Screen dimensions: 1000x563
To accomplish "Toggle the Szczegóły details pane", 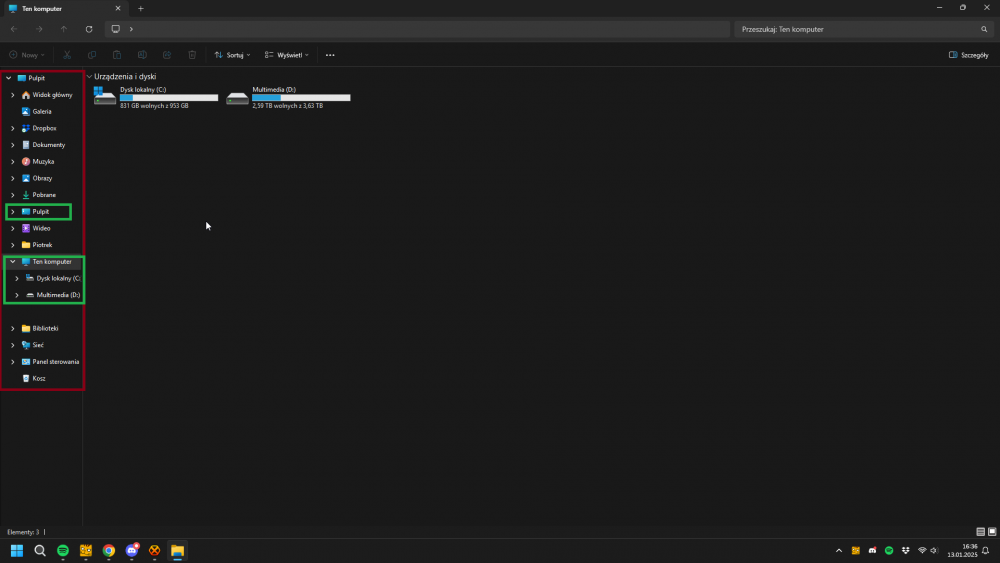I will [x=968, y=55].
